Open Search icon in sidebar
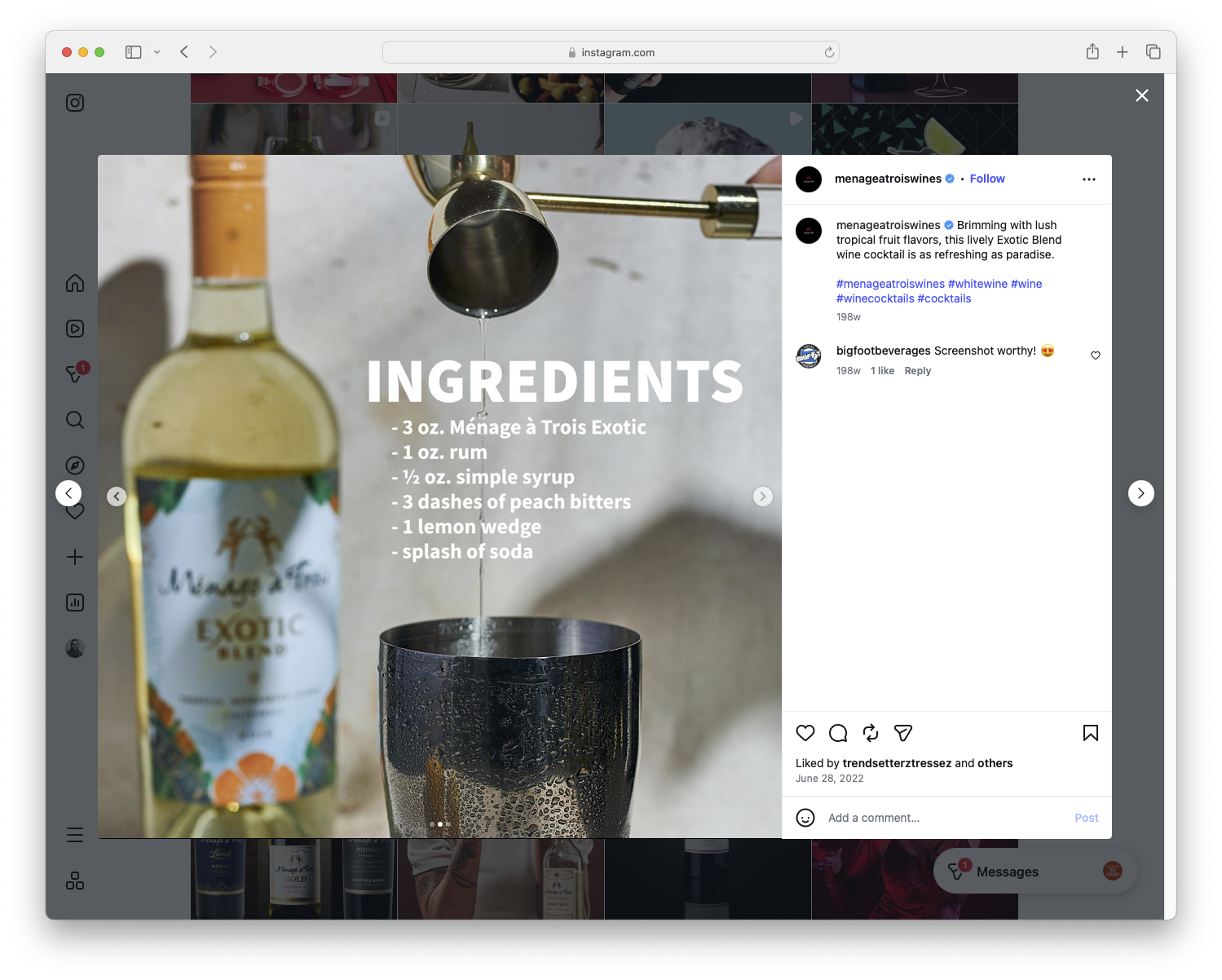 75,420
